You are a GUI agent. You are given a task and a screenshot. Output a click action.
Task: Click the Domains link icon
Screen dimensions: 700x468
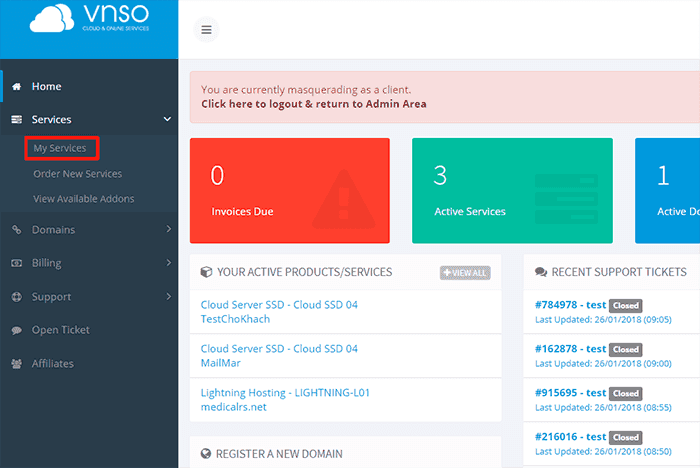[x=17, y=230]
